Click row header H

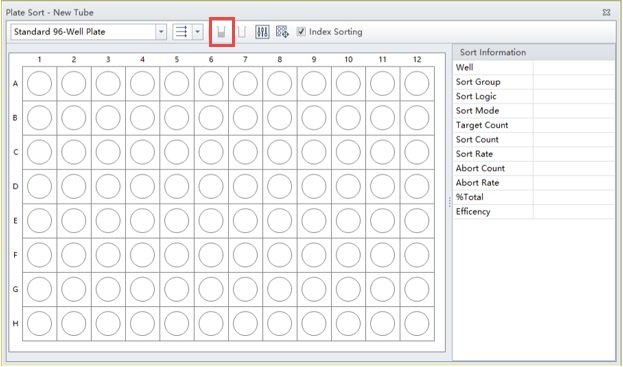coord(15,323)
